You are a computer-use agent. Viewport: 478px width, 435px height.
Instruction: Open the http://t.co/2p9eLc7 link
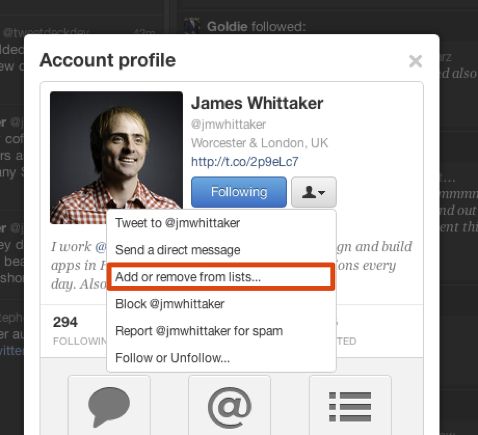[244, 162]
